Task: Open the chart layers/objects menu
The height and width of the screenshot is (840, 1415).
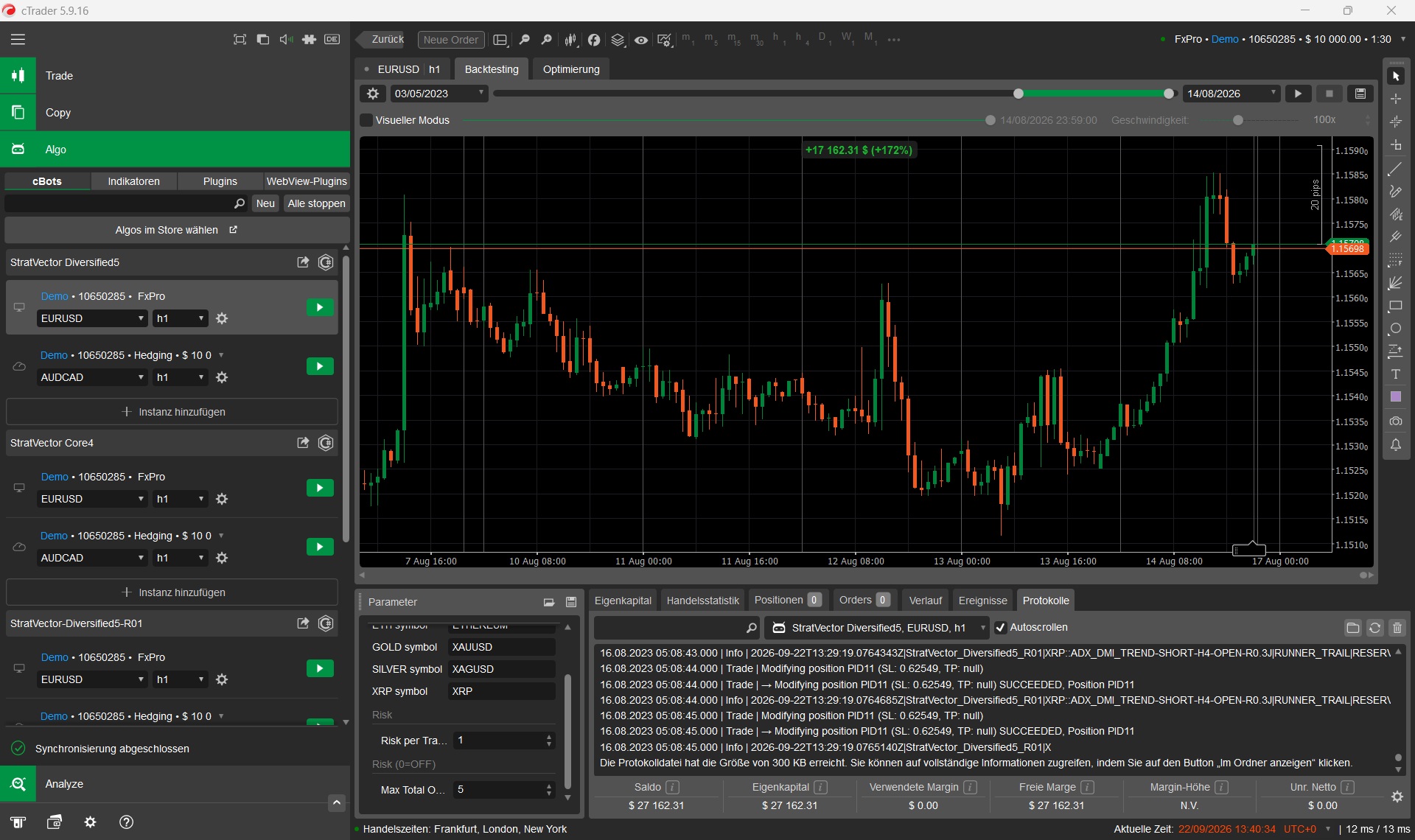Action: pos(618,40)
